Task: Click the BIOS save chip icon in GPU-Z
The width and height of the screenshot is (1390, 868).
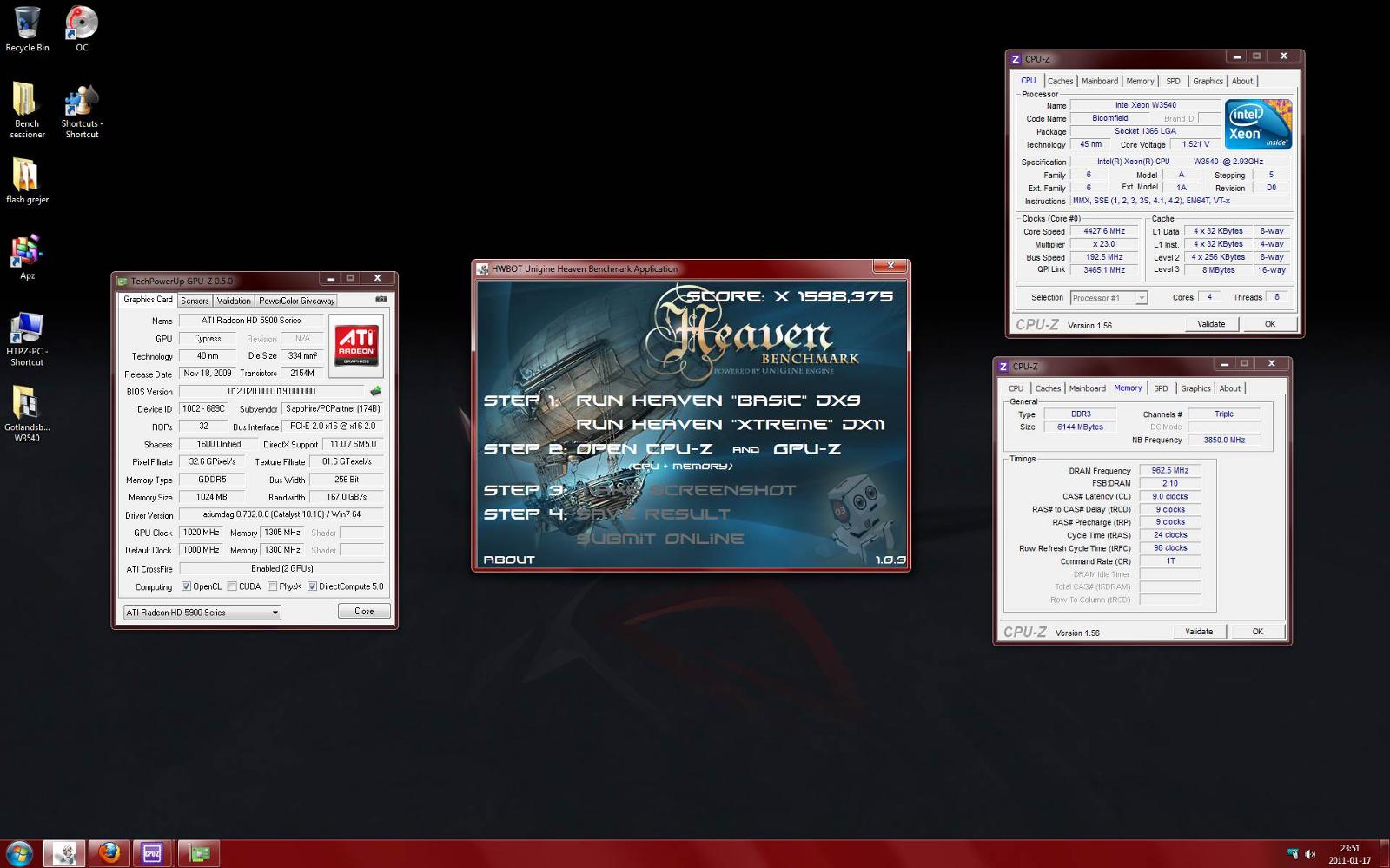Action: point(375,391)
